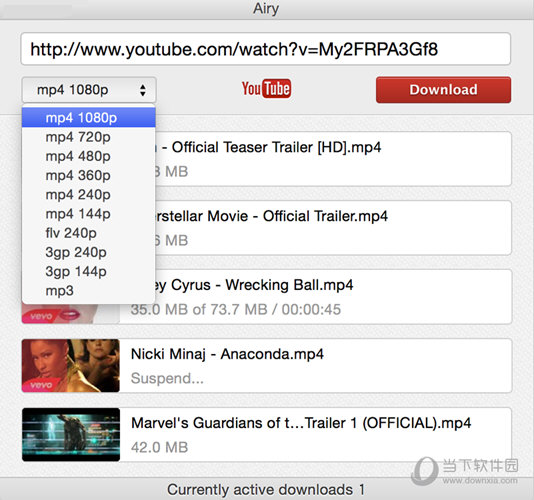The width and height of the screenshot is (534, 500).
Task: Click the Suspend... status text
Action: pos(167,378)
